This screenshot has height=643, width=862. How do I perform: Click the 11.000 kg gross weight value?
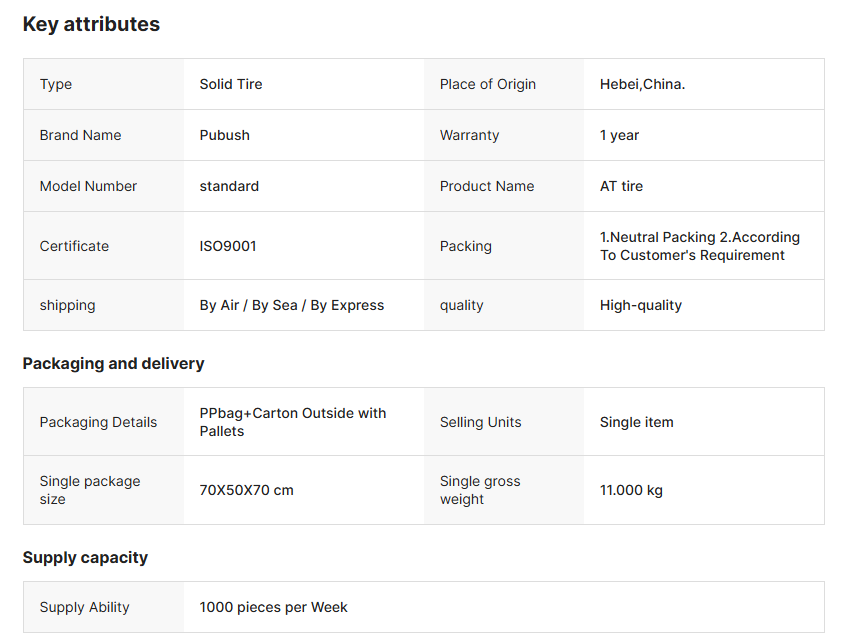tap(631, 490)
